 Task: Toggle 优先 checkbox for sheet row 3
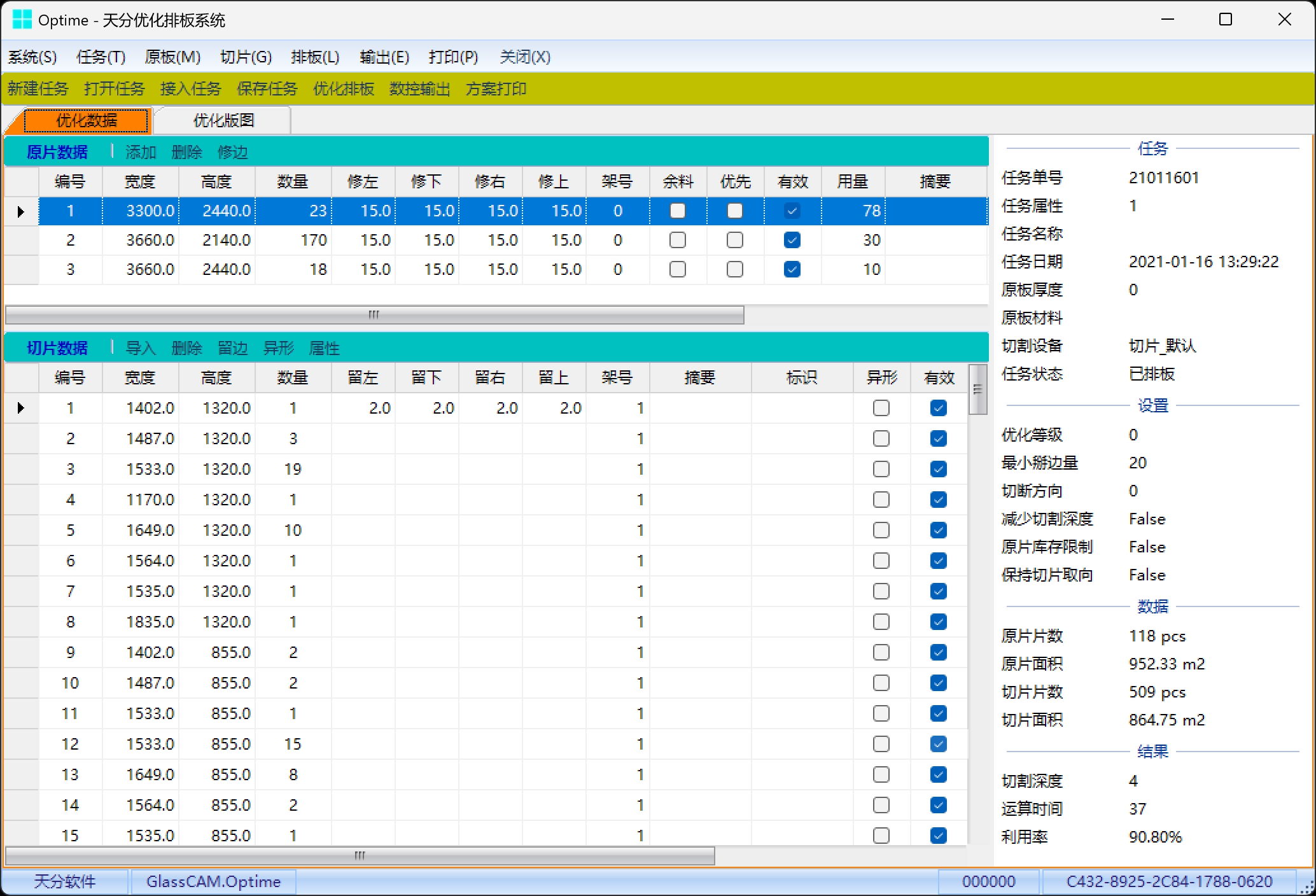click(x=735, y=269)
